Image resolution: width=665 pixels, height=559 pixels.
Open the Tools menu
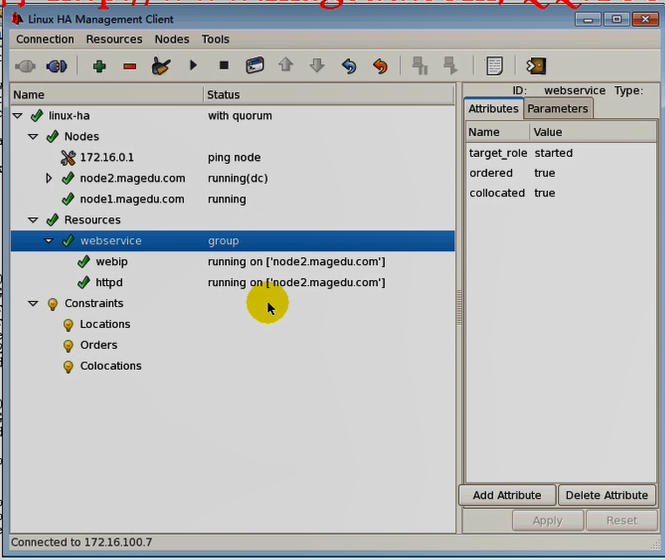215,39
